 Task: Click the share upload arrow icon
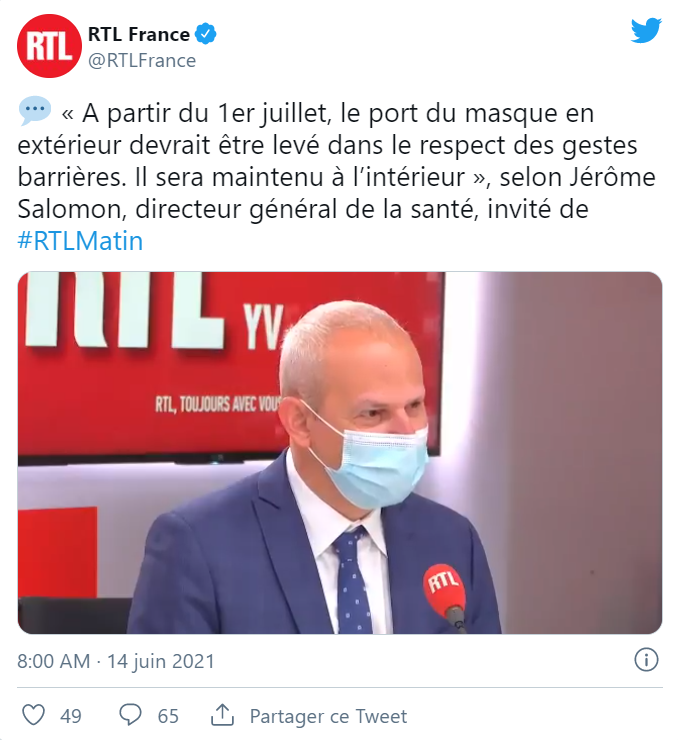point(222,715)
